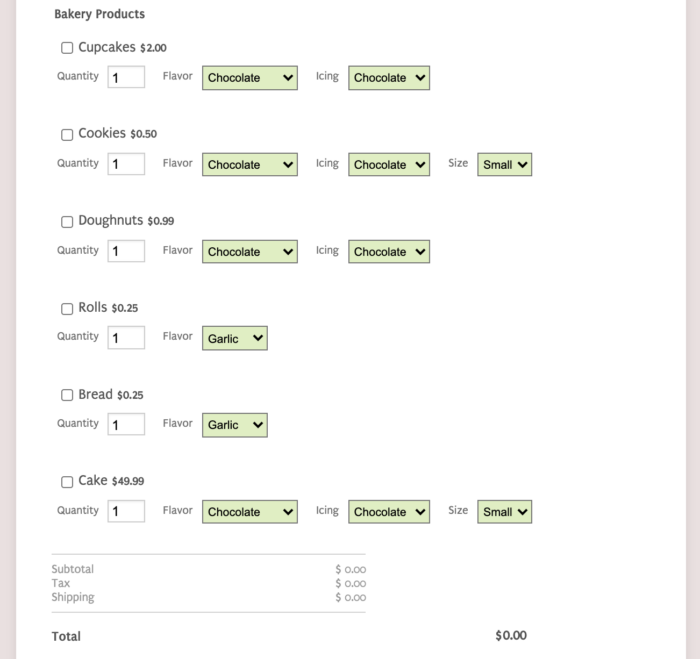Screen dimensions: 700x659
Task: Click the Cupcakes Quantity field
Action: pos(126,78)
